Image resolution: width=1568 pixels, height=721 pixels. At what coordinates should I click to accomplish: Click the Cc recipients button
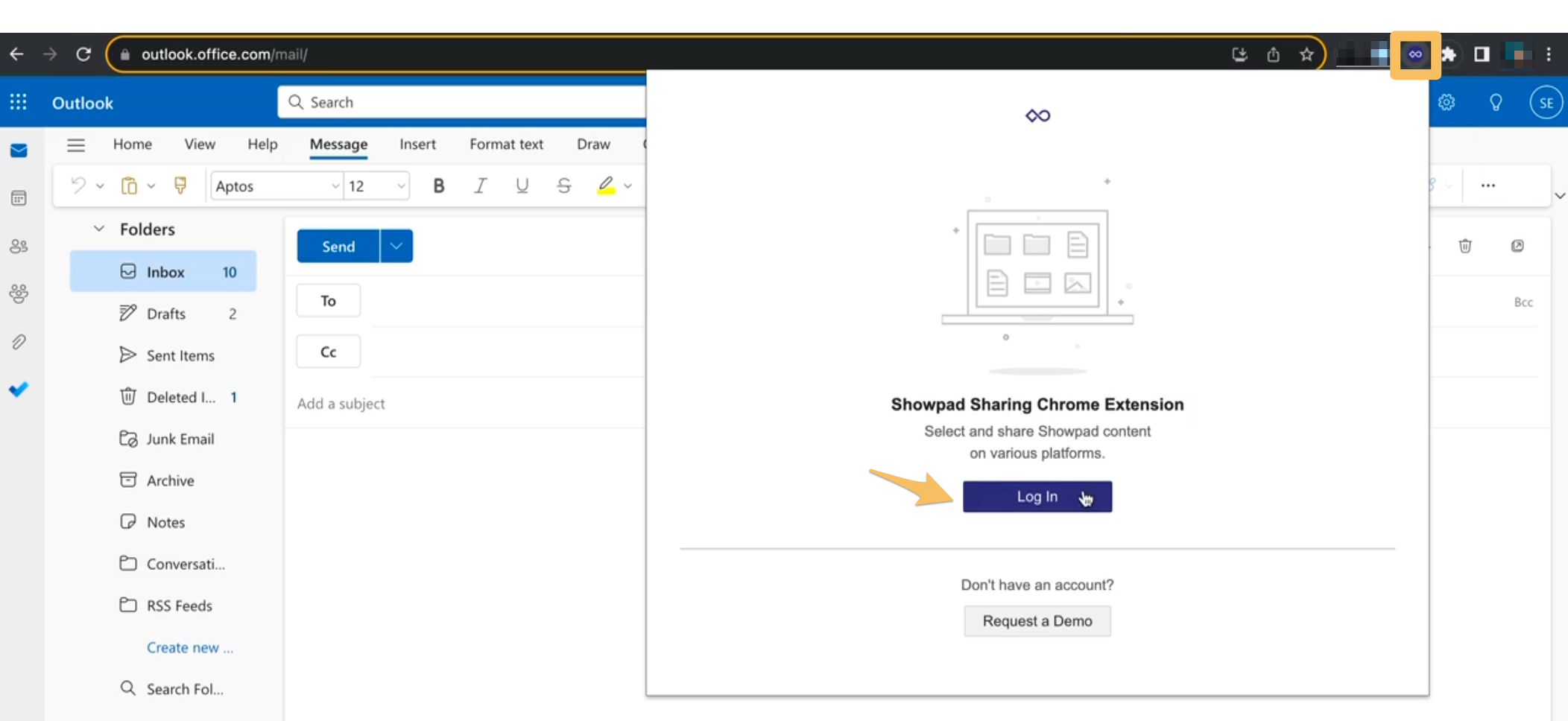(328, 352)
